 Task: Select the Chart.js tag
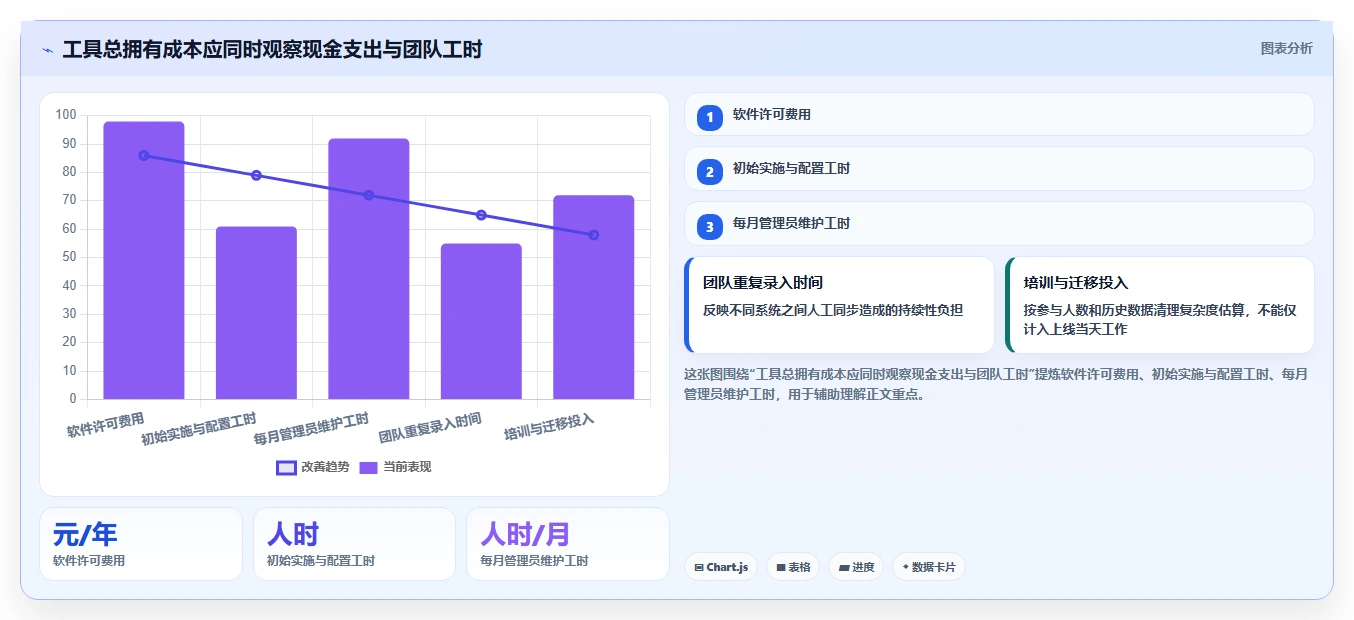coord(721,567)
